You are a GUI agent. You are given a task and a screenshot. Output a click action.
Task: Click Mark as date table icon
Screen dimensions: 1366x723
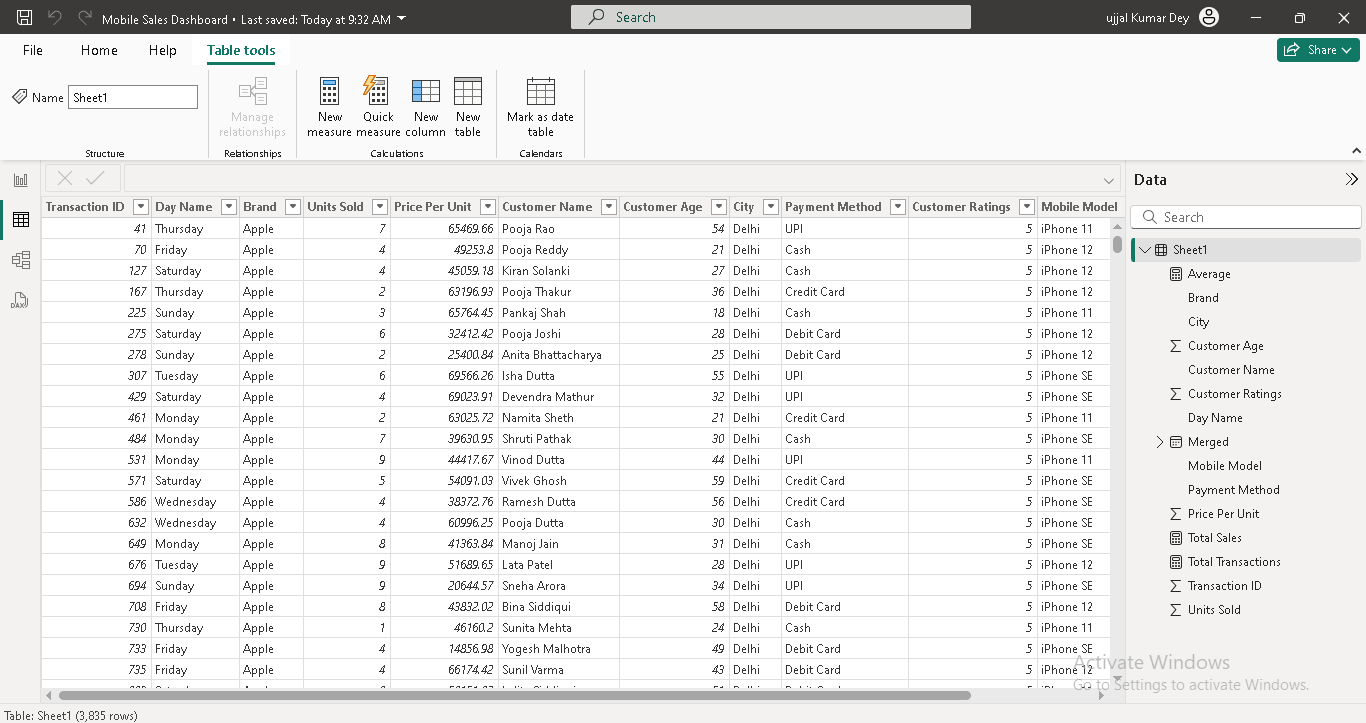[x=540, y=92]
